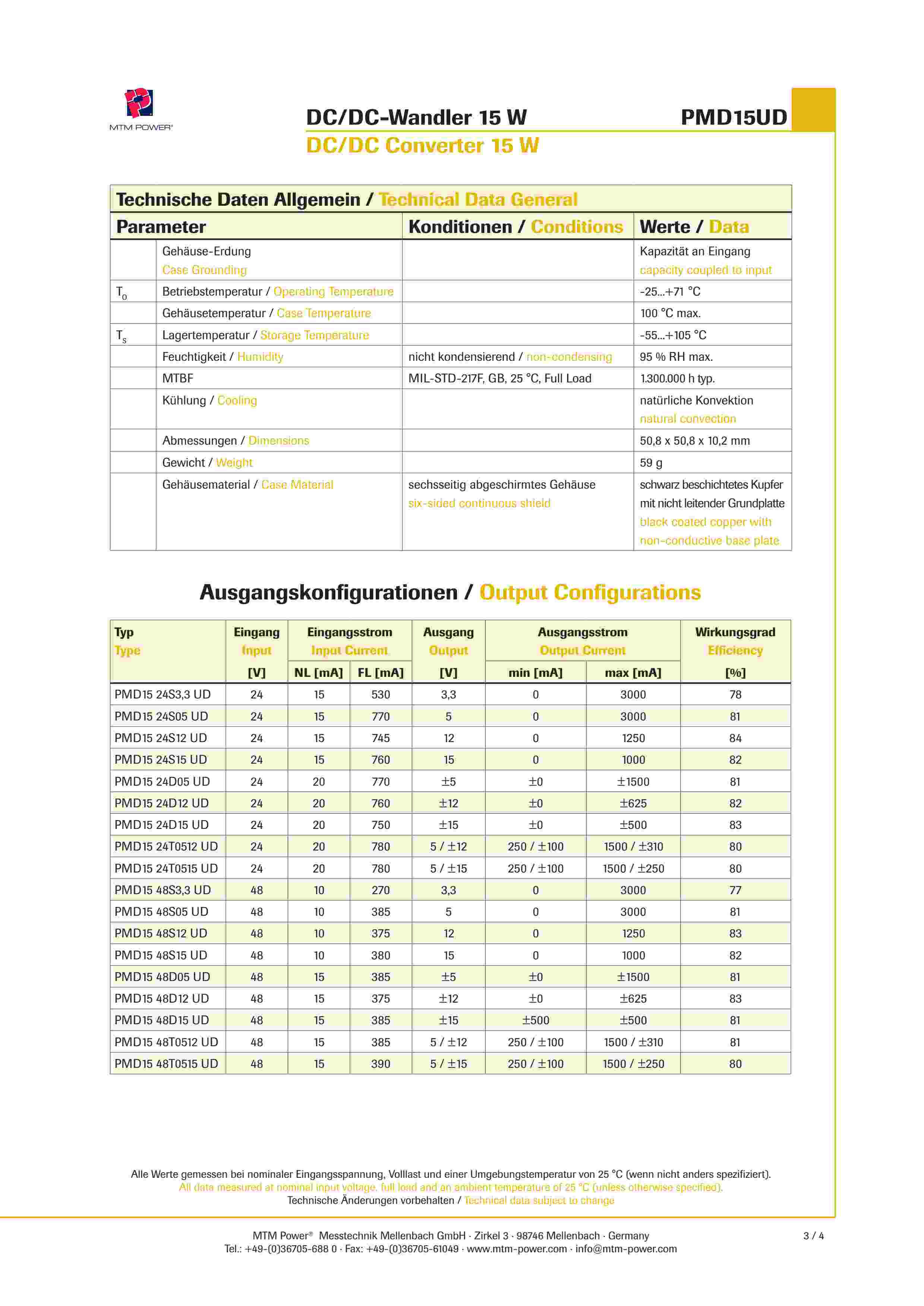The height and width of the screenshot is (1306, 924).
Task: Click the Wirkungsgrad Efficiency column header
Action: 735,641
